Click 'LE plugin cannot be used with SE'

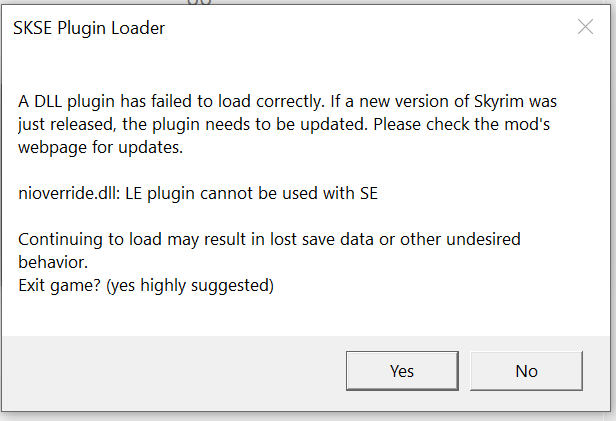(x=251, y=194)
